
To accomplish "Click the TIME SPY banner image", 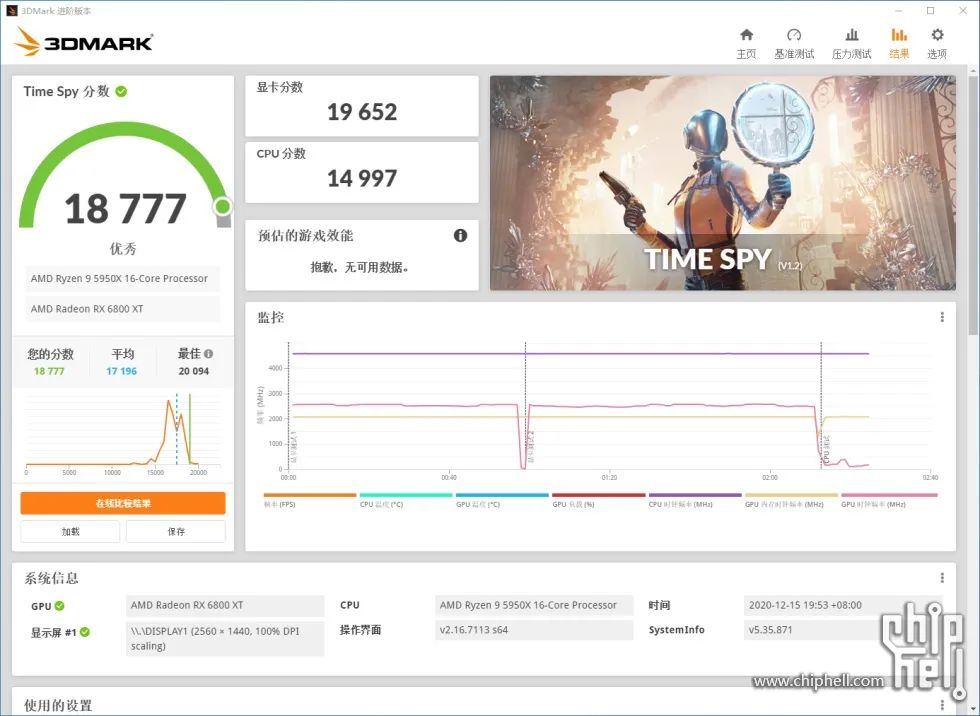I will pyautogui.click(x=722, y=183).
